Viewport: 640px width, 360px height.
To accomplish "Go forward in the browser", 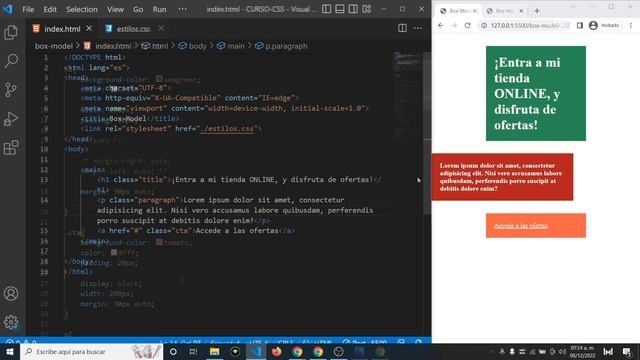I will (x=454, y=25).
